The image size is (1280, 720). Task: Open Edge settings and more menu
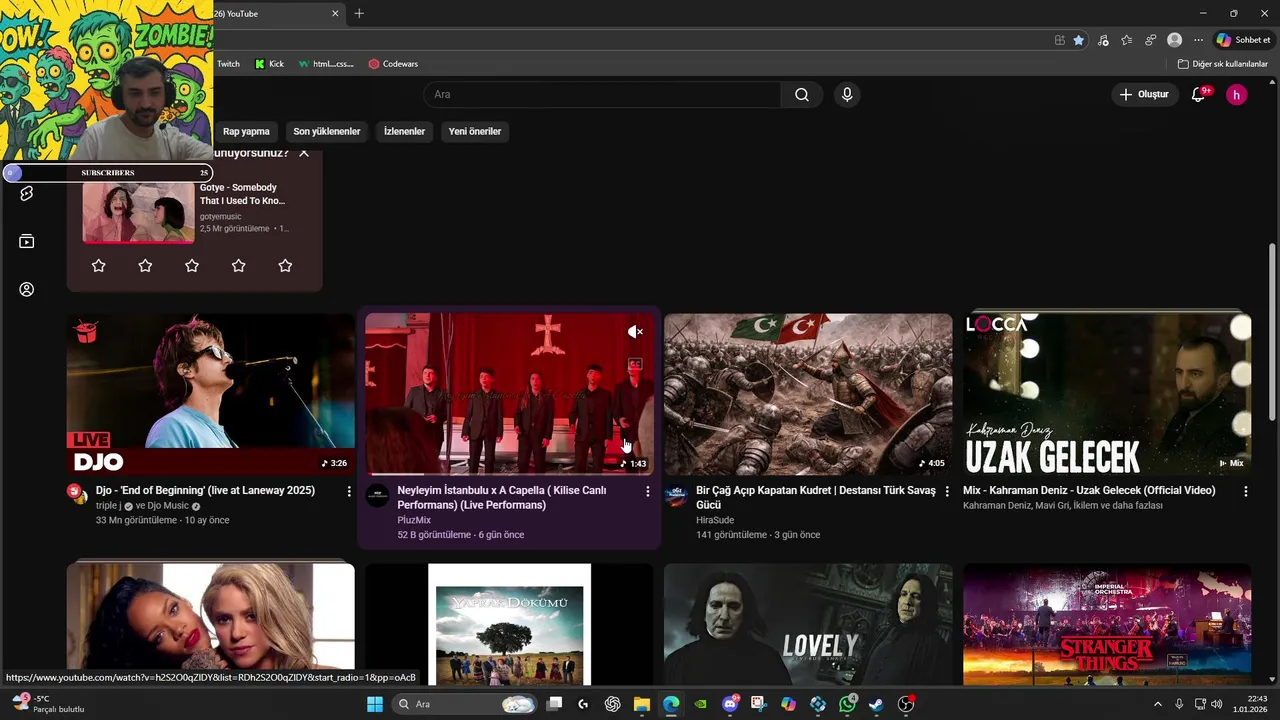coord(1198,40)
